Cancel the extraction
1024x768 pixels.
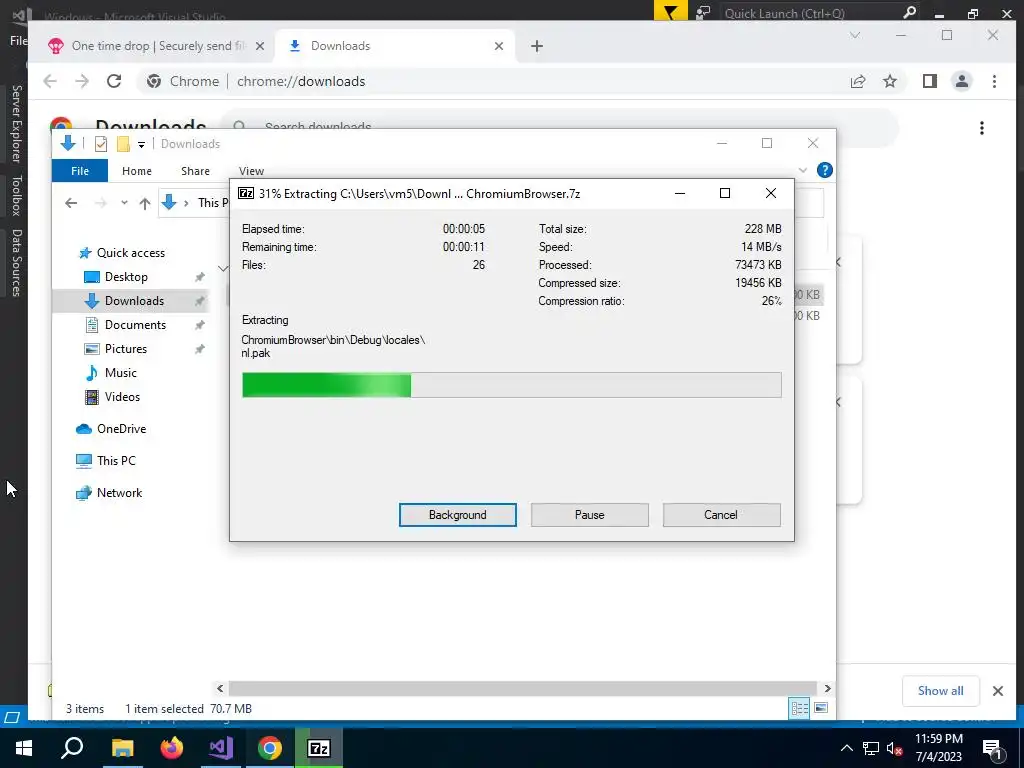(721, 515)
